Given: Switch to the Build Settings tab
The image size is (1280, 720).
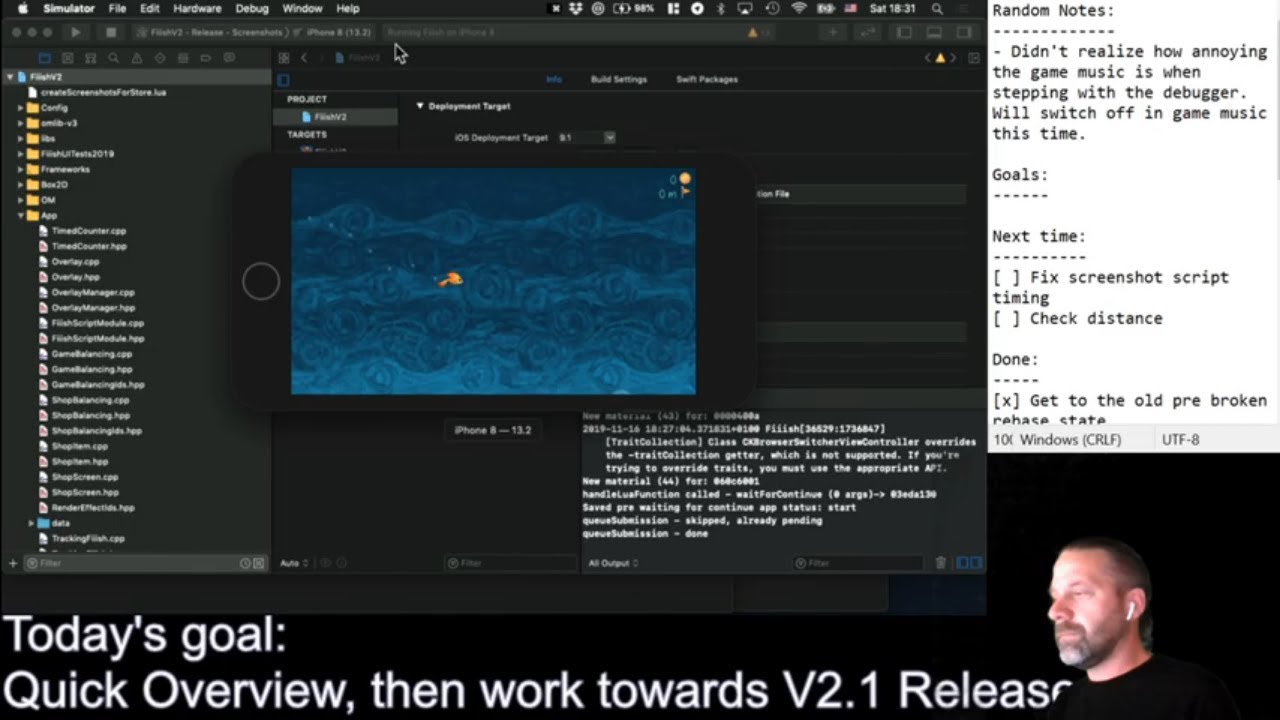Looking at the screenshot, I should (619, 79).
